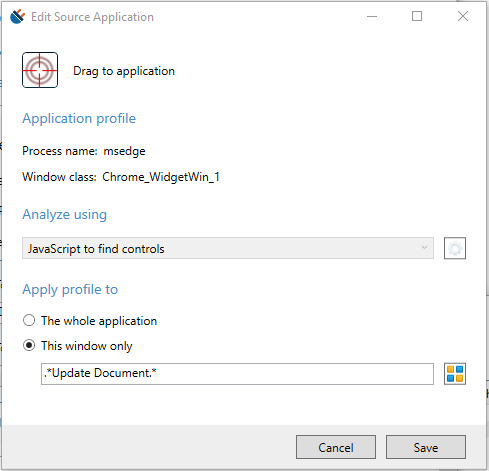Select The whole application radio button

29,320
